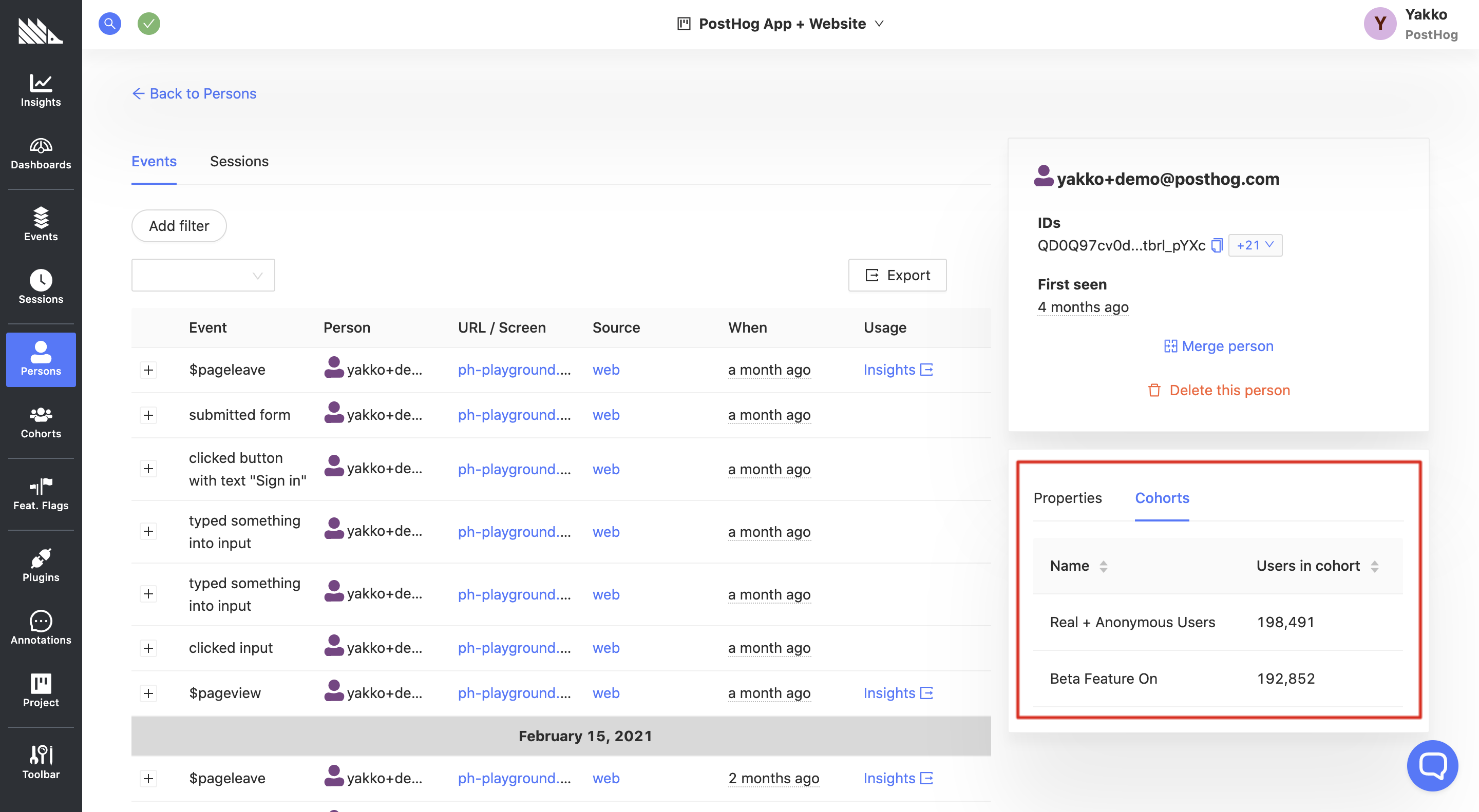The height and width of the screenshot is (812, 1479).
Task: Click web source in the clicked input row
Action: (606, 648)
